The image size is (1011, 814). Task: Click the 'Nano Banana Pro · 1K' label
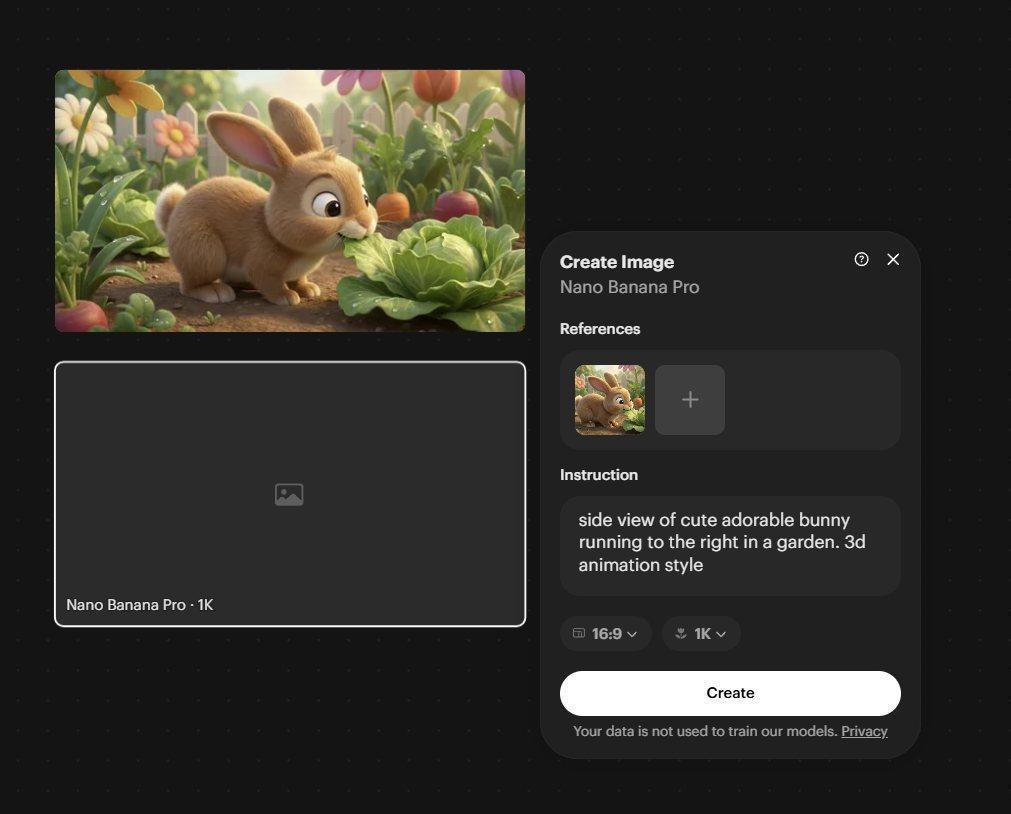click(140, 604)
